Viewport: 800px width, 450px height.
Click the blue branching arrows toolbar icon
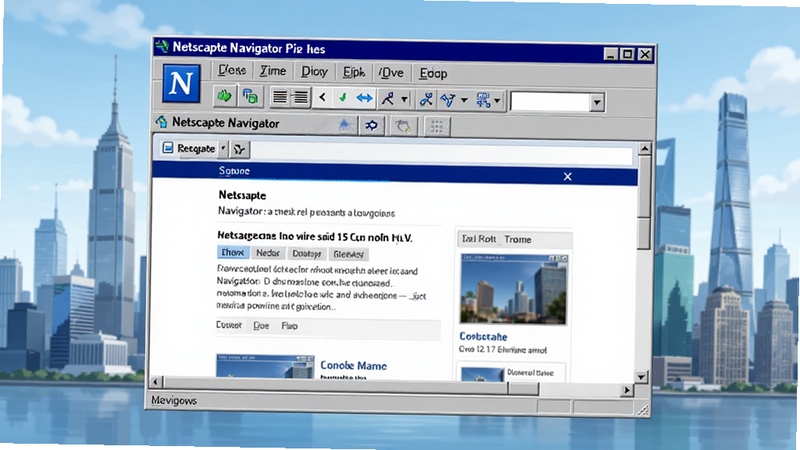pyautogui.click(x=448, y=100)
